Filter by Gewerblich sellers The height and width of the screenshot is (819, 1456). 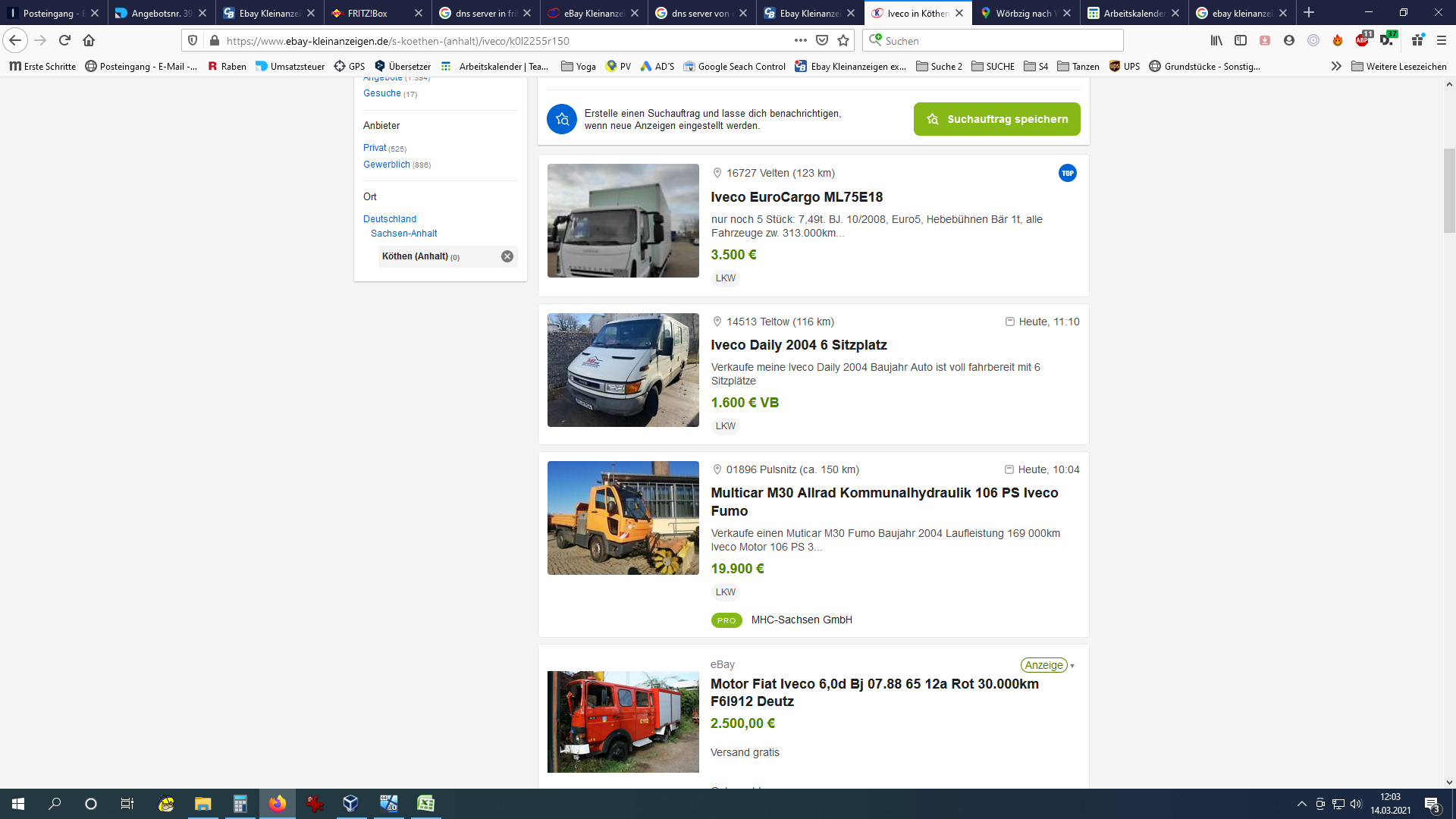(x=387, y=165)
